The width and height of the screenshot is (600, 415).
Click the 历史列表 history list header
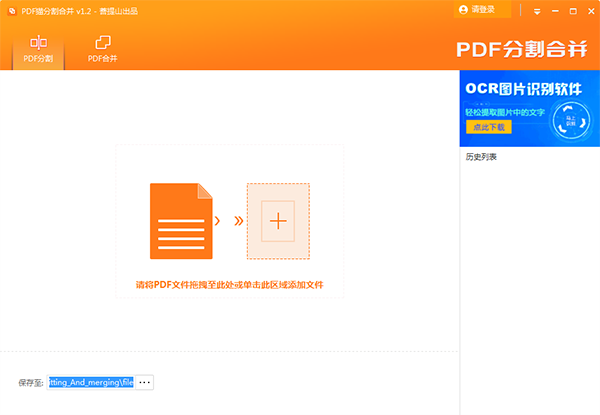coord(481,157)
